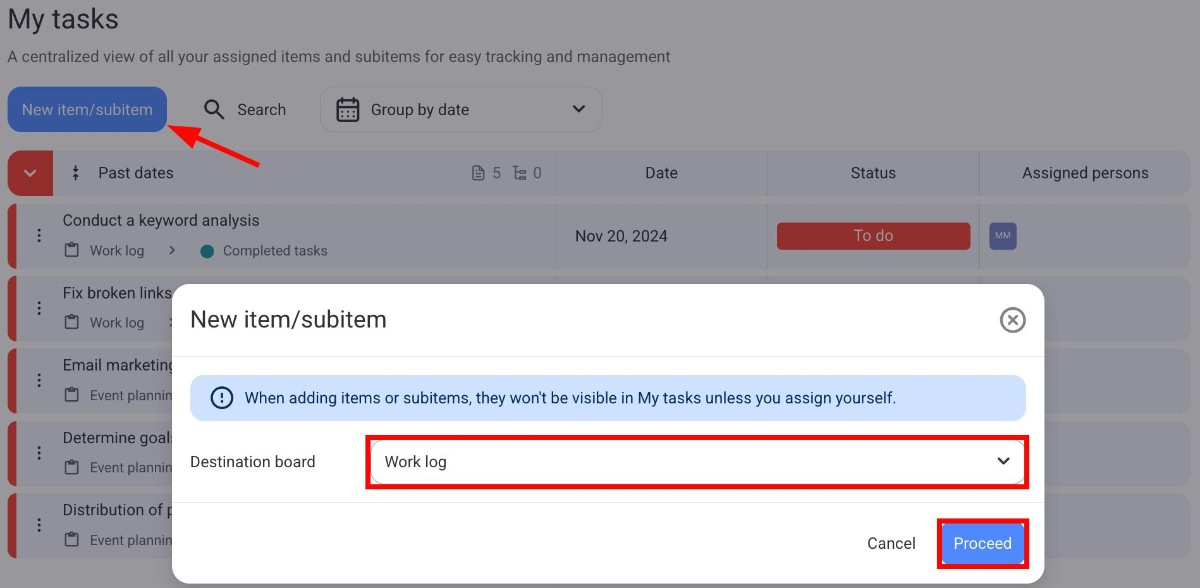Open three-dot menu for Conduct a keyword analysis

coord(39,236)
